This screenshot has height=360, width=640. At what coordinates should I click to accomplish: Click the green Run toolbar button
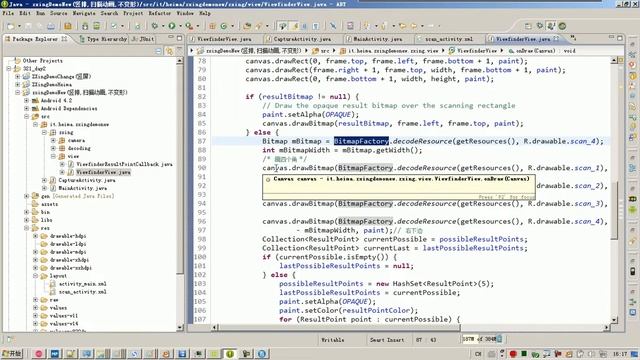(x=172, y=26)
